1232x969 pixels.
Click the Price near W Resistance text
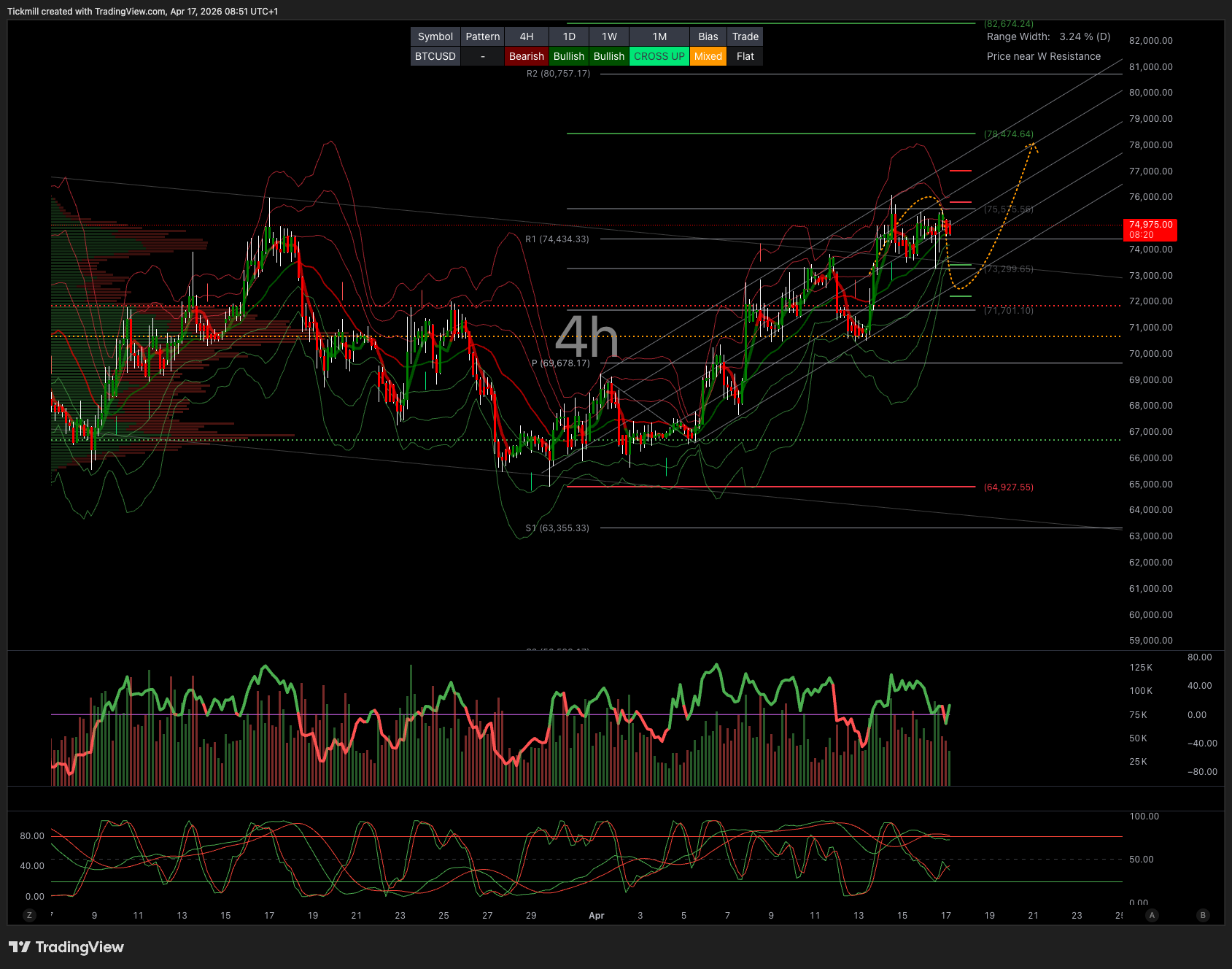coord(1043,56)
